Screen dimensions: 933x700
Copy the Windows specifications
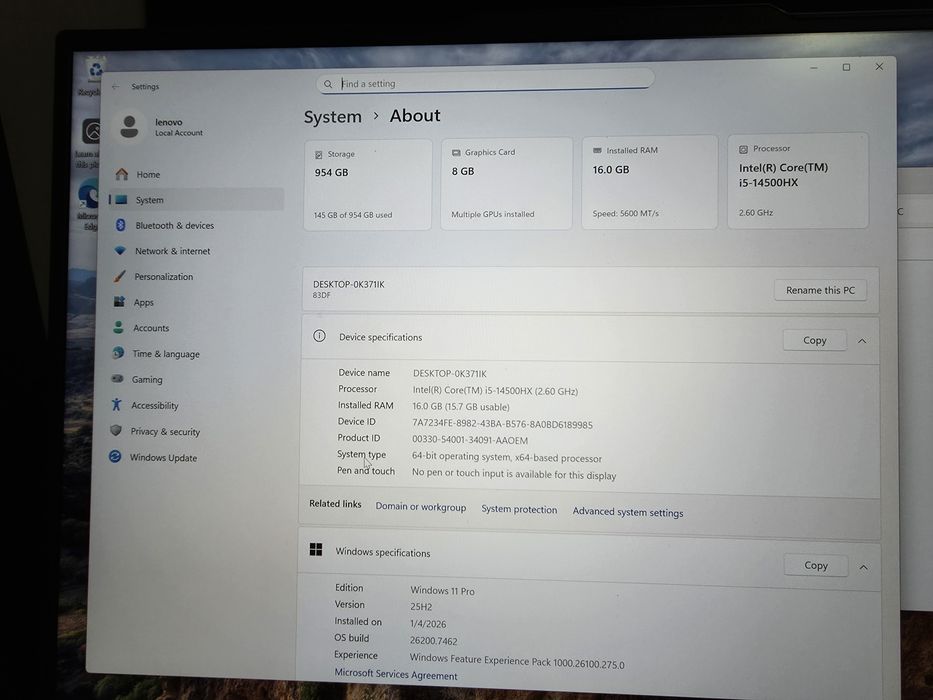816,565
